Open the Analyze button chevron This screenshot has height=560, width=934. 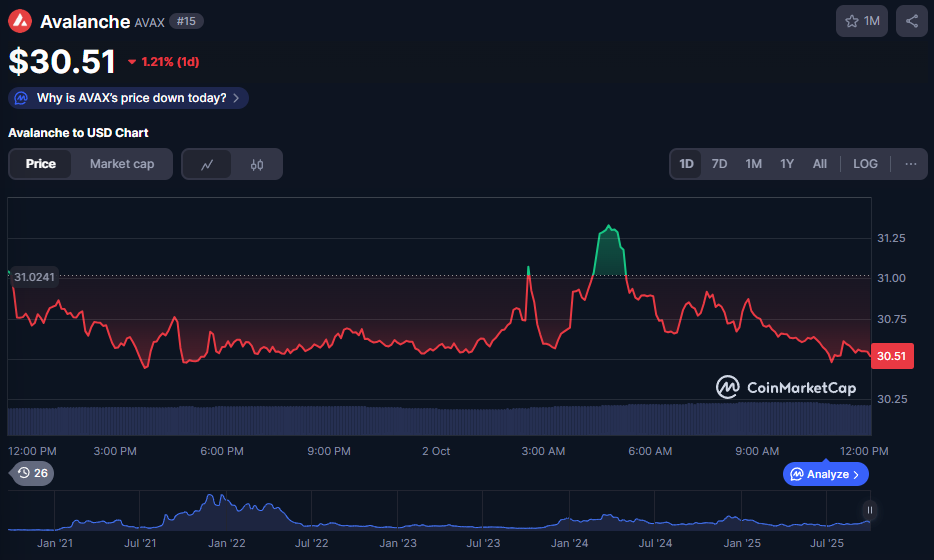[856, 475]
